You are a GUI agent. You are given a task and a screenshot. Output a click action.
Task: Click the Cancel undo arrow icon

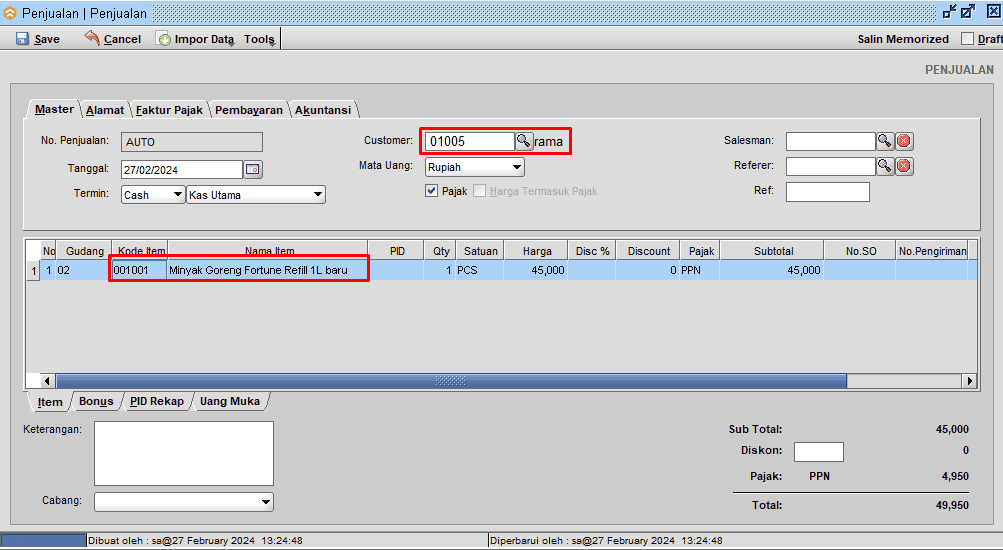tap(92, 38)
